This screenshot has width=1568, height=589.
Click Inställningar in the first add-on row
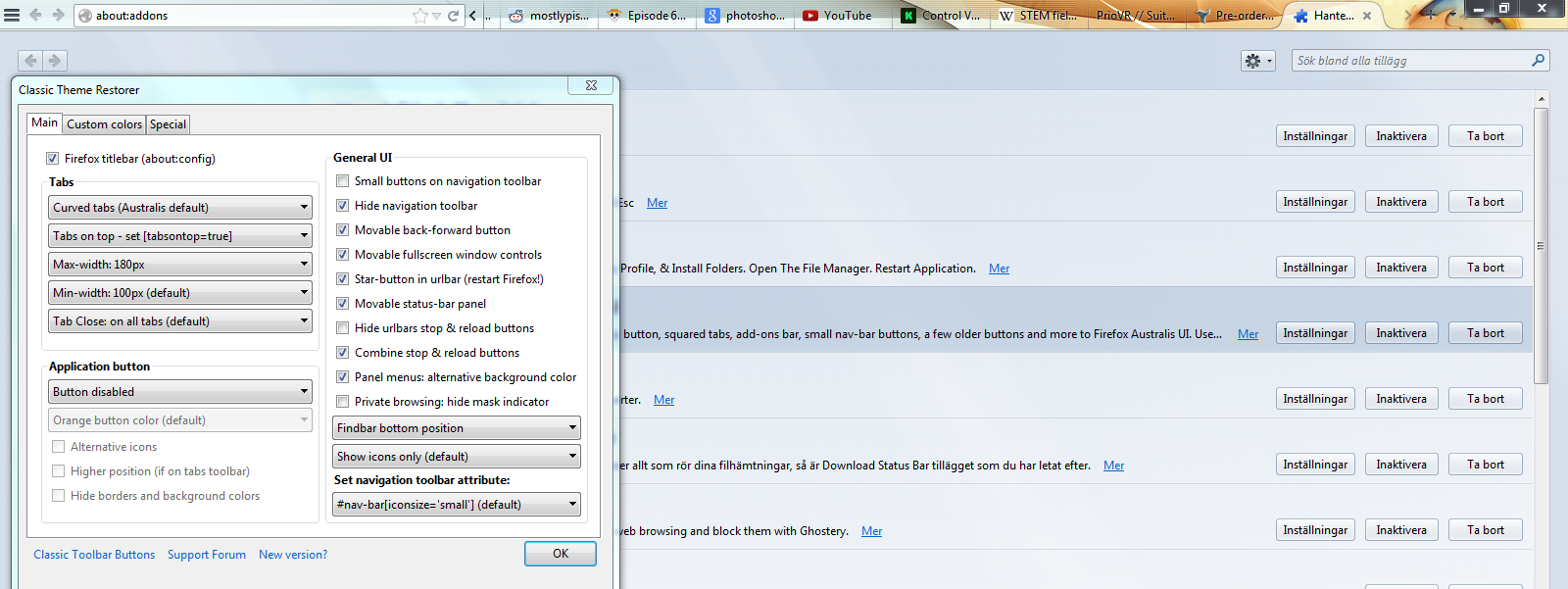click(1315, 136)
